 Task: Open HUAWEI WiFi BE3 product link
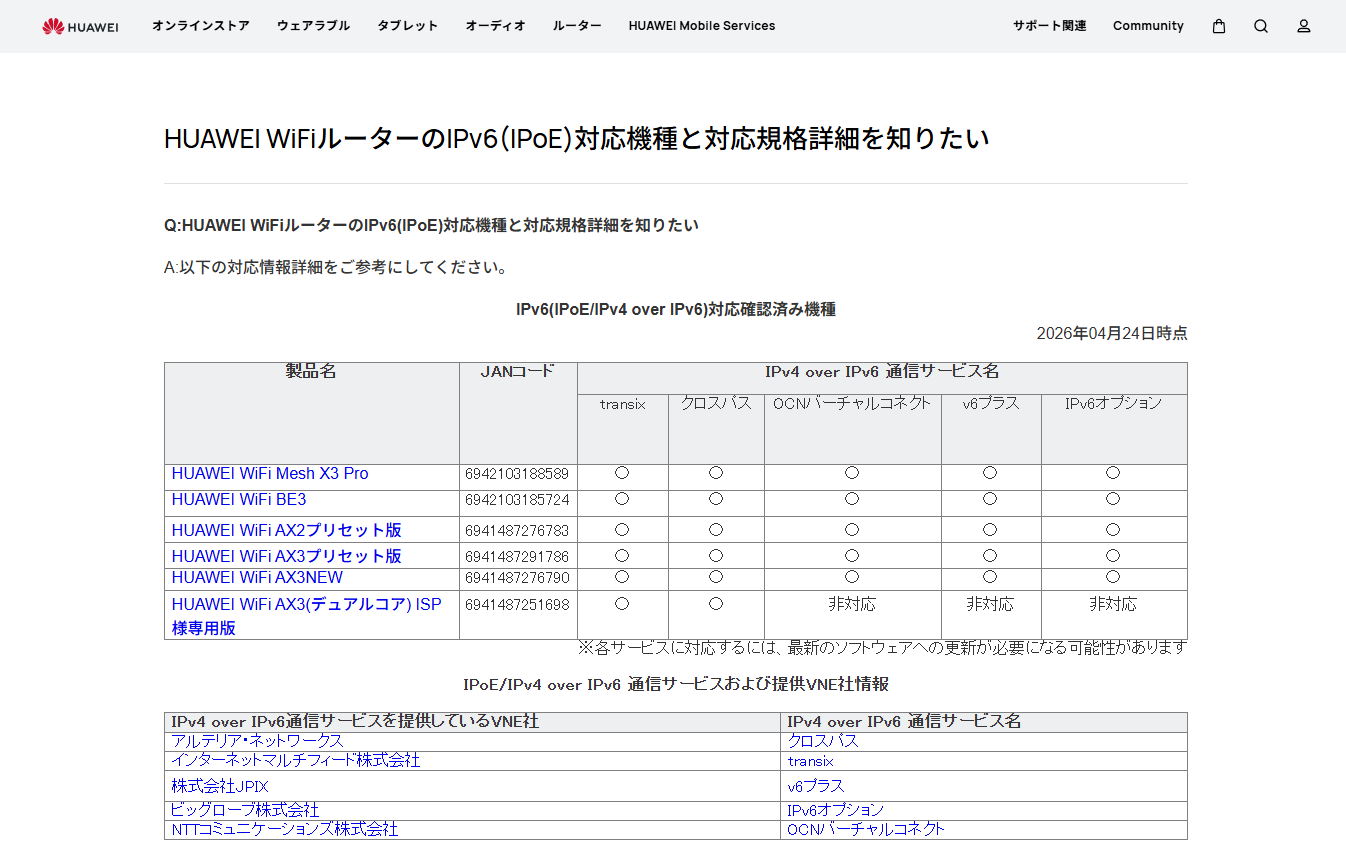pyautogui.click(x=239, y=500)
